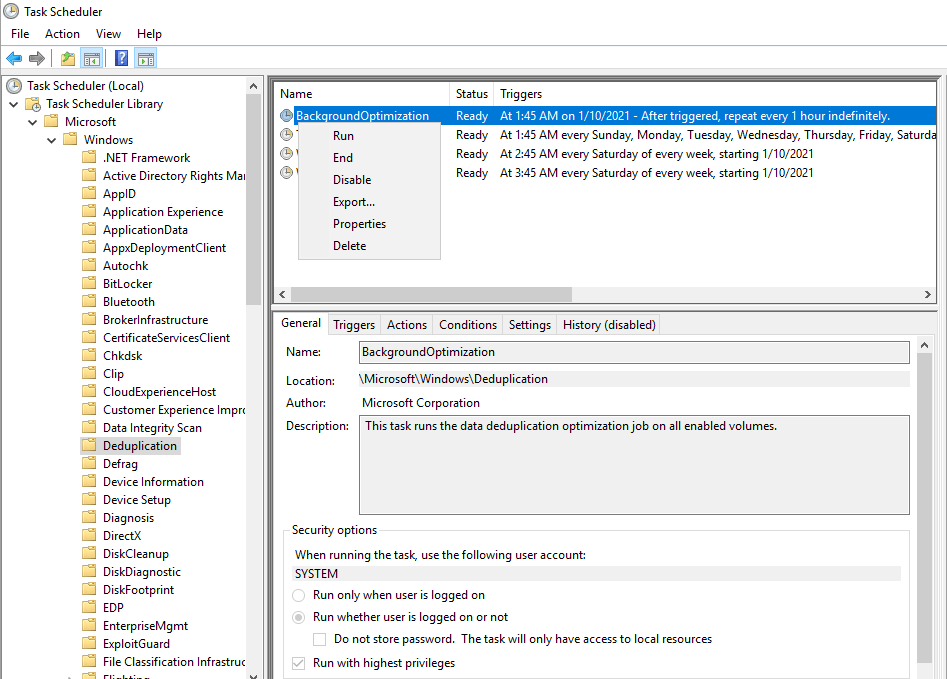
Task: Click the folder icon beside Chkdsk
Action: pos(89,355)
